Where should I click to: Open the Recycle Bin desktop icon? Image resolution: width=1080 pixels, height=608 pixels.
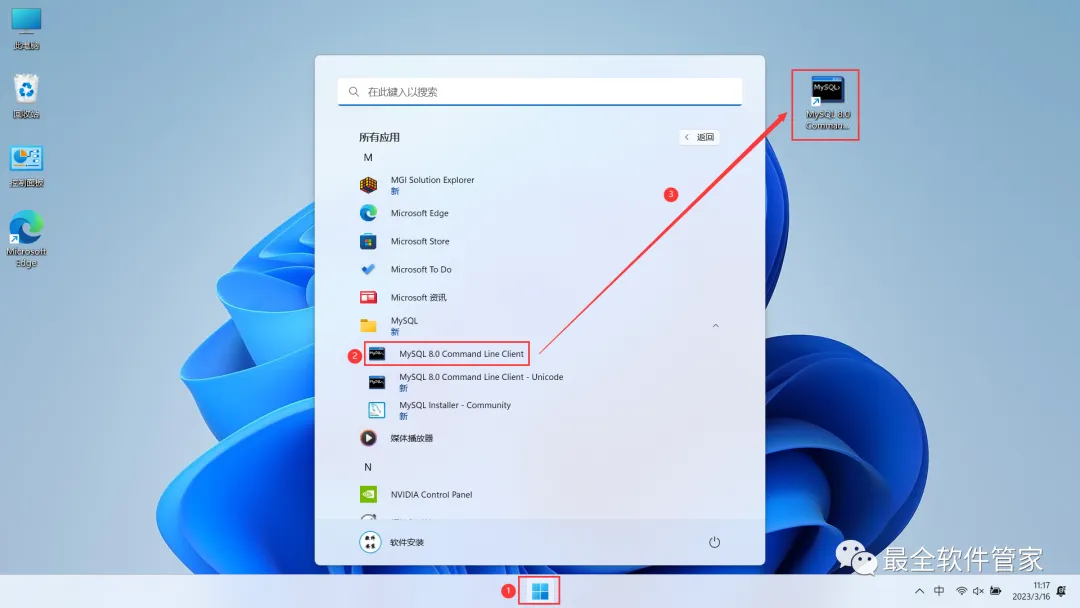(26, 96)
